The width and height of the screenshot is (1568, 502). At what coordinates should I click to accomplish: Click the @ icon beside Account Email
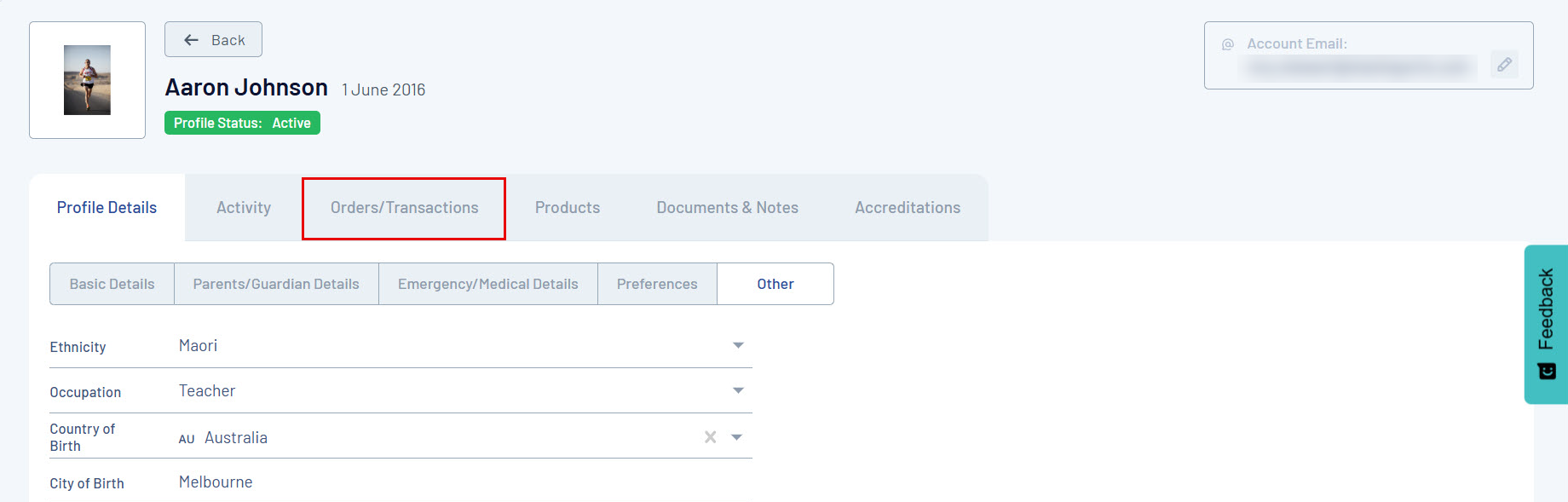(x=1228, y=44)
